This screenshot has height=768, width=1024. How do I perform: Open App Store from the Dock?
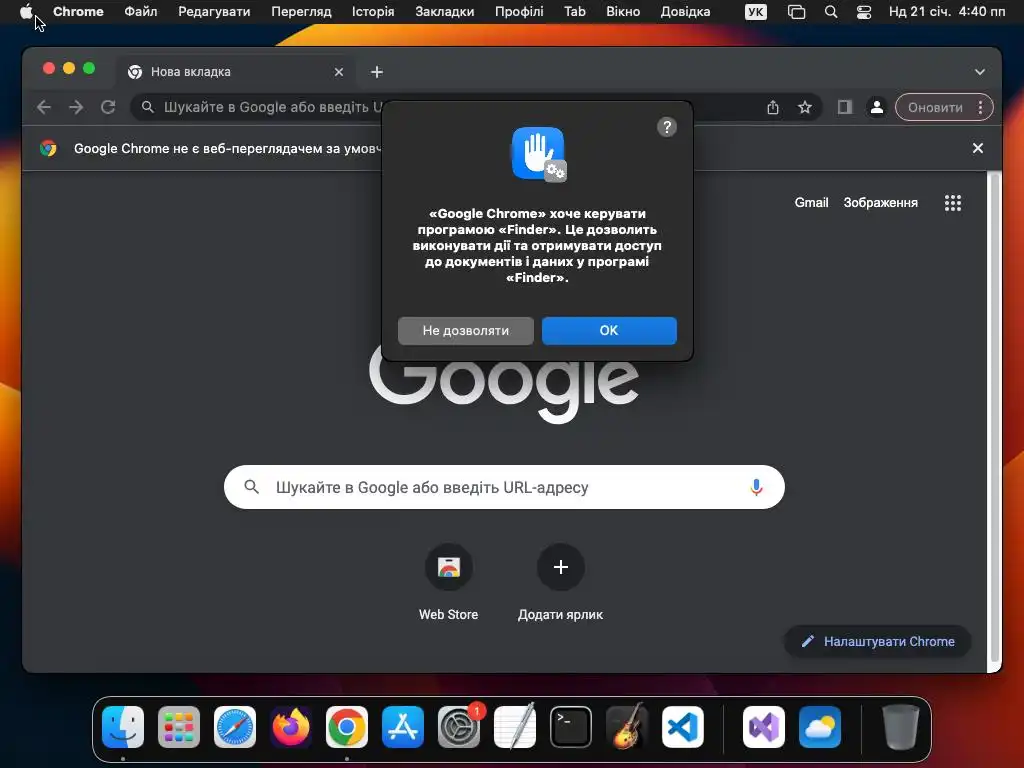click(403, 727)
